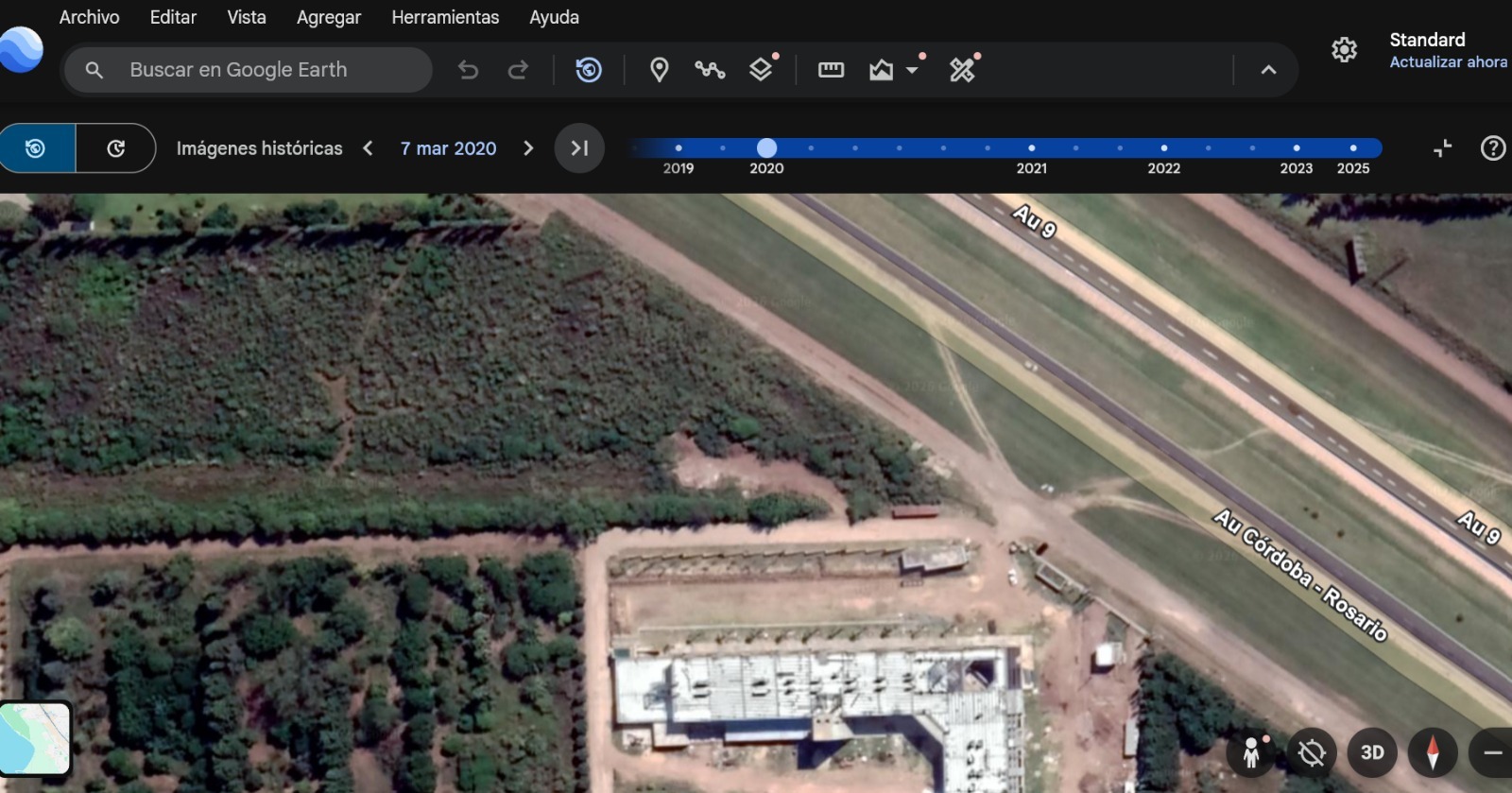The width and height of the screenshot is (1512, 793).
Task: Click the Actualizar ahora link
Action: [1448, 62]
